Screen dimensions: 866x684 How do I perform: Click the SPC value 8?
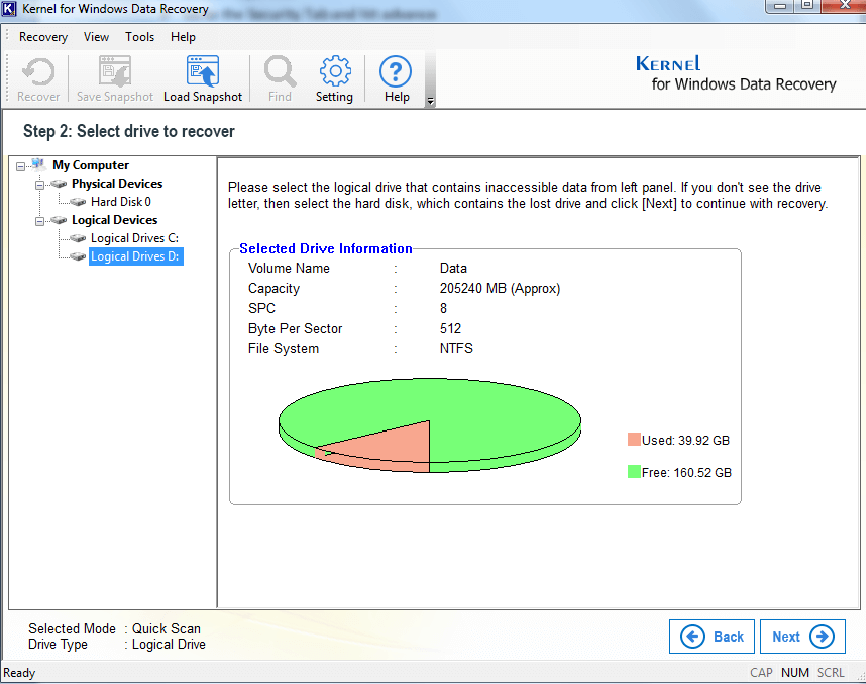[x=443, y=308]
